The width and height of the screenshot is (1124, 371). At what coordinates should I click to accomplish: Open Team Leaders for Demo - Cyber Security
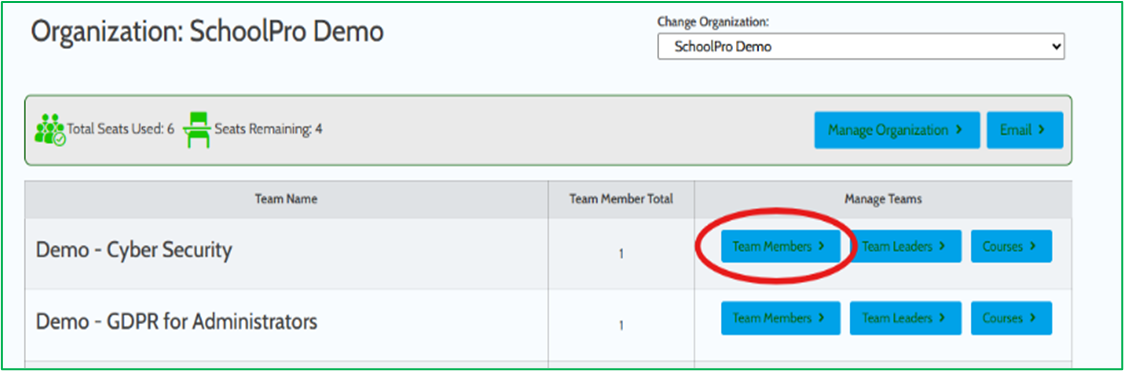coord(905,246)
